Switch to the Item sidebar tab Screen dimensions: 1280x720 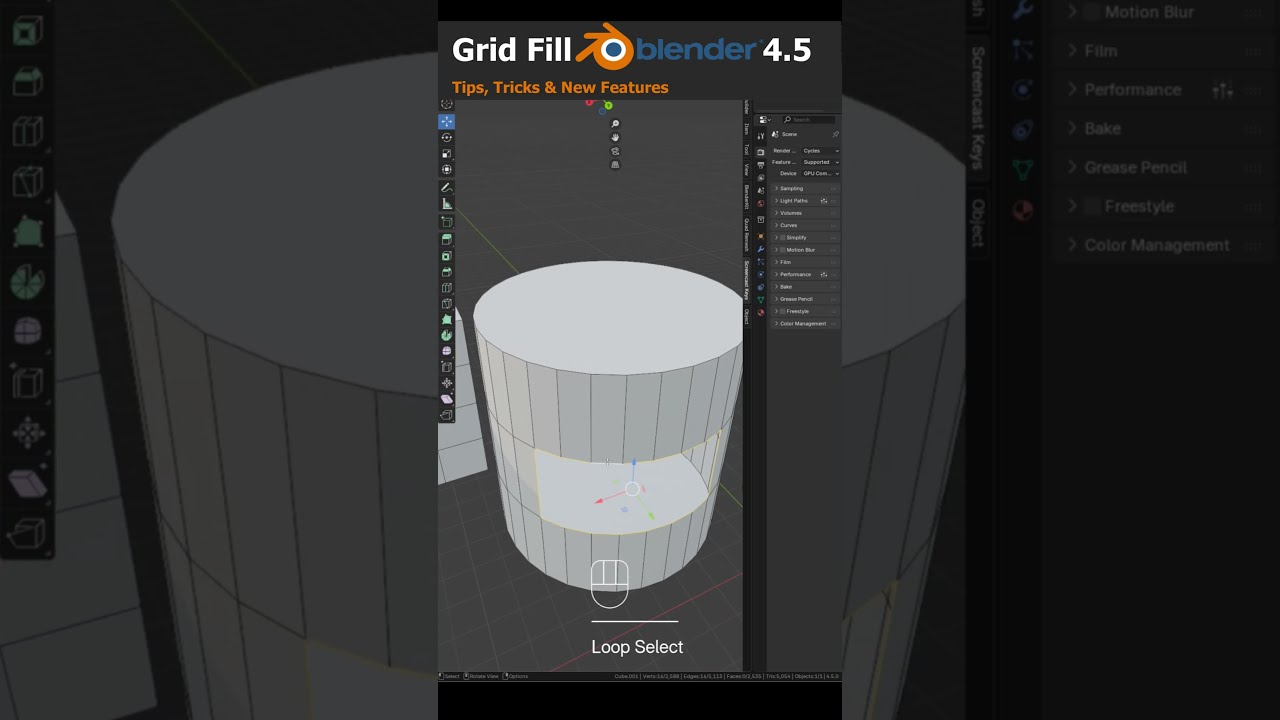(746, 129)
